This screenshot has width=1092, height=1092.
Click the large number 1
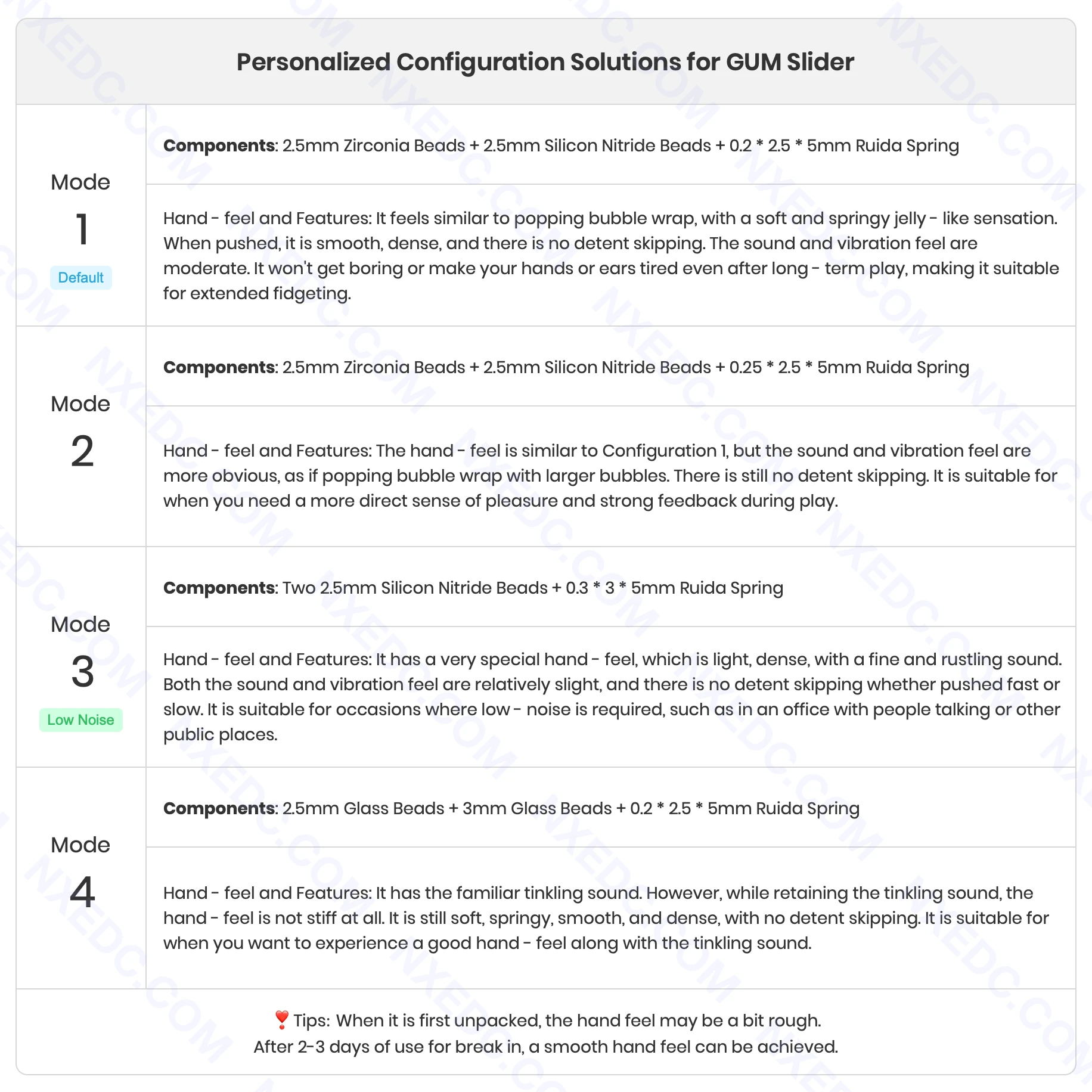[x=82, y=229]
